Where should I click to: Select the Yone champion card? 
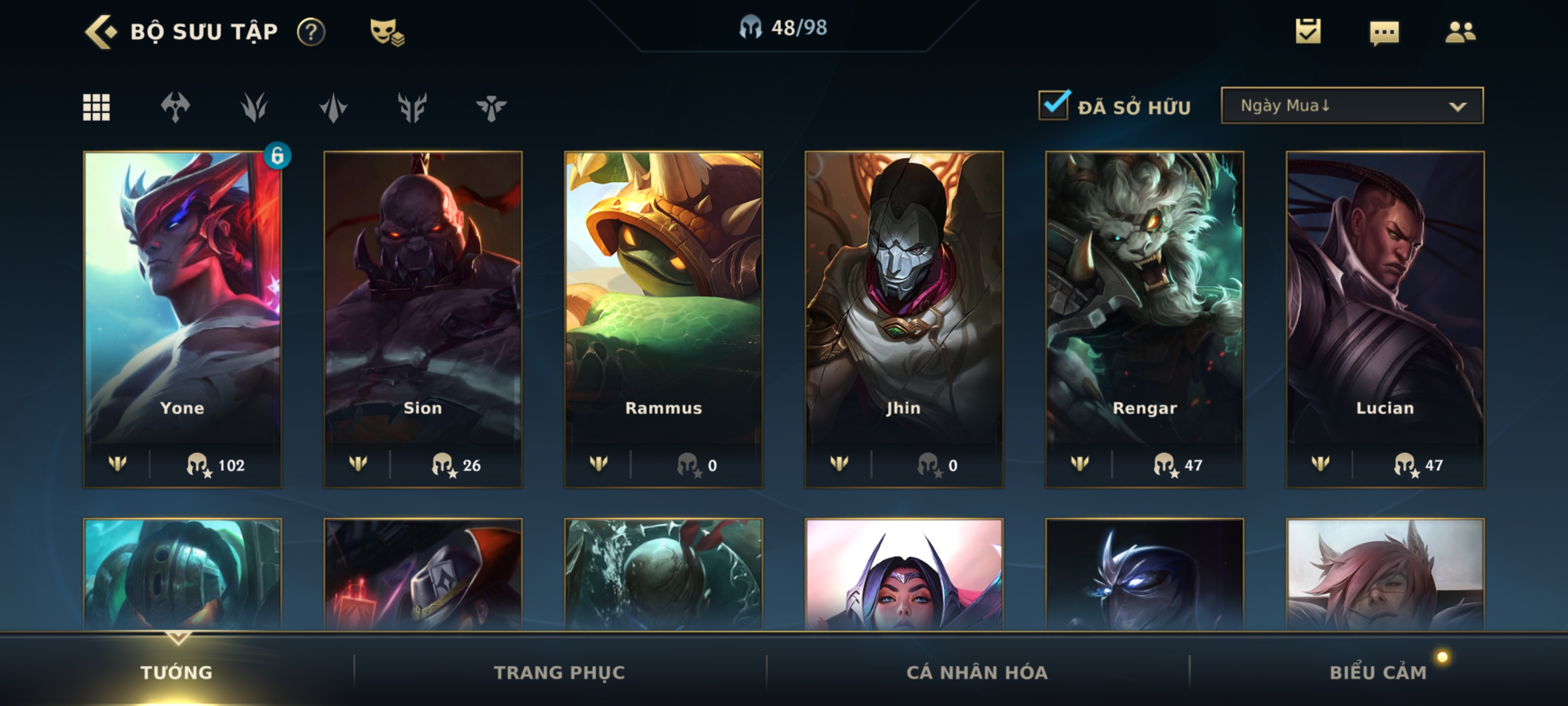(183, 320)
